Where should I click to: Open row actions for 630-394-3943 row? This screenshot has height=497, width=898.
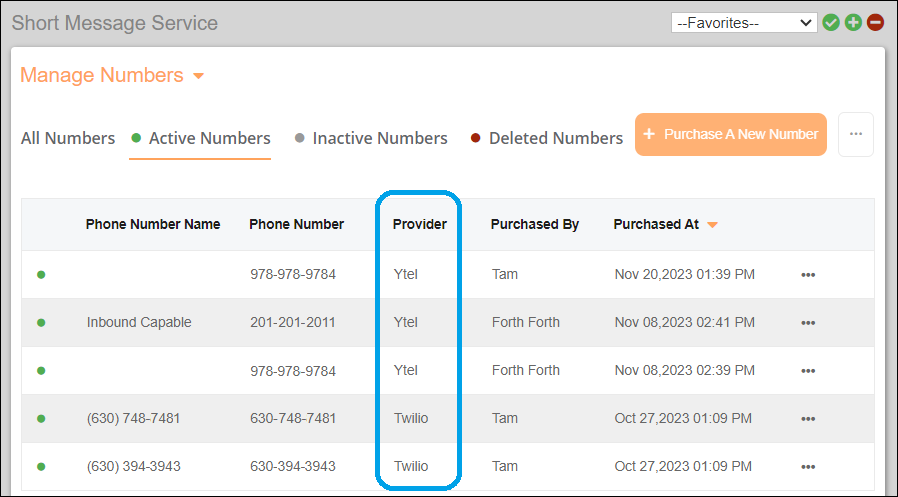[808, 467]
